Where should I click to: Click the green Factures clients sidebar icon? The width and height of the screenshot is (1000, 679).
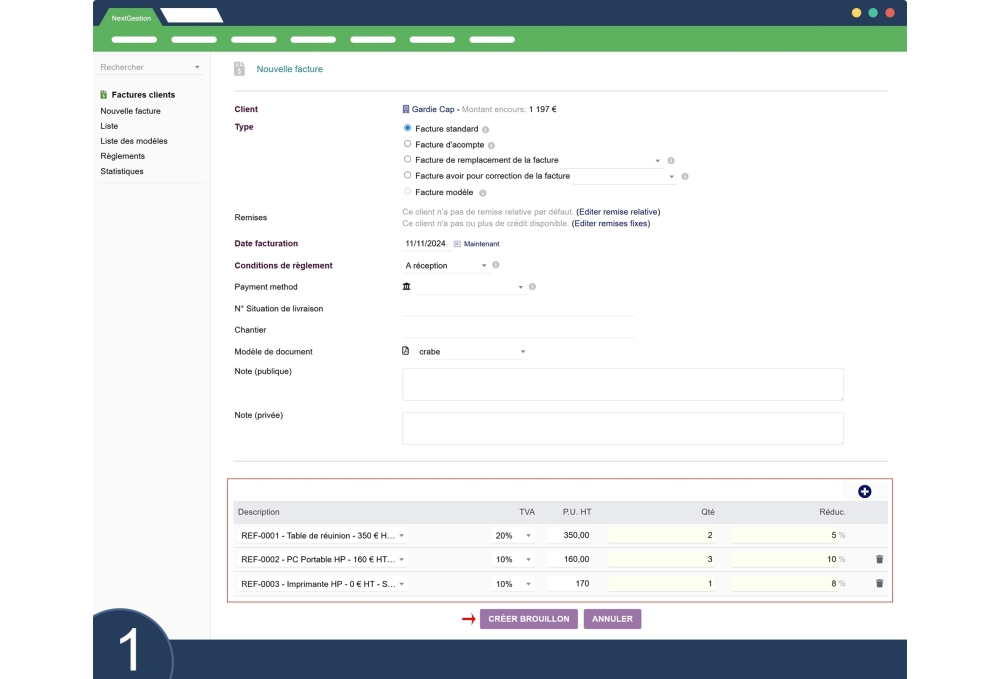pyautogui.click(x=101, y=94)
